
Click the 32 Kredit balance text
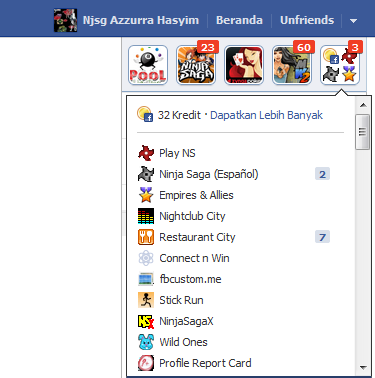tap(179, 115)
